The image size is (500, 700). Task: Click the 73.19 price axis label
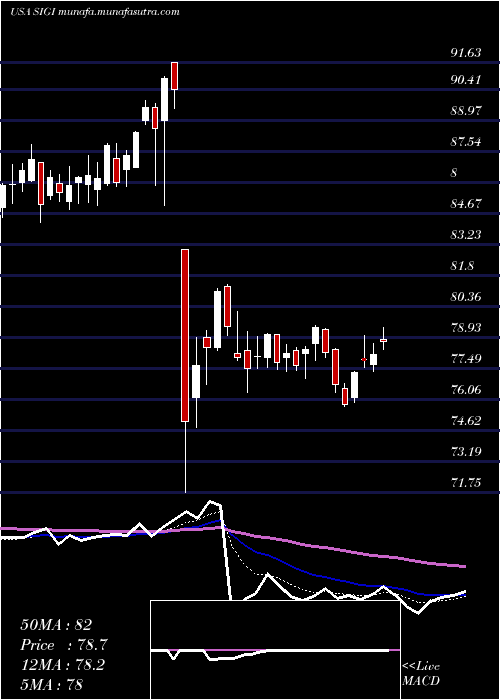click(x=466, y=452)
